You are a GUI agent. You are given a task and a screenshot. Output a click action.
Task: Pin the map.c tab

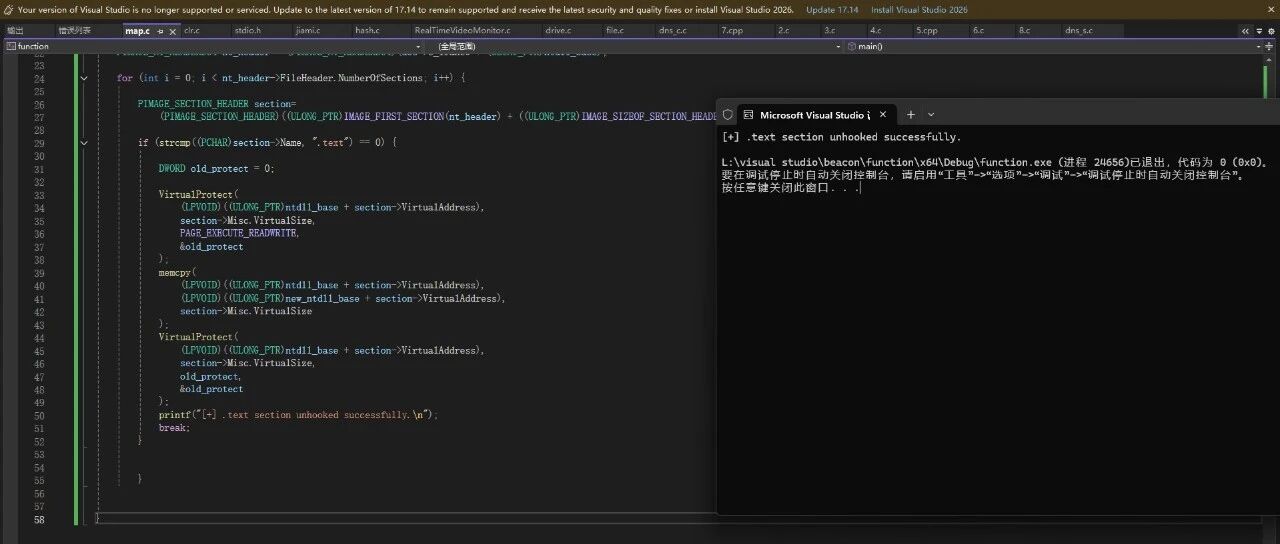point(158,31)
